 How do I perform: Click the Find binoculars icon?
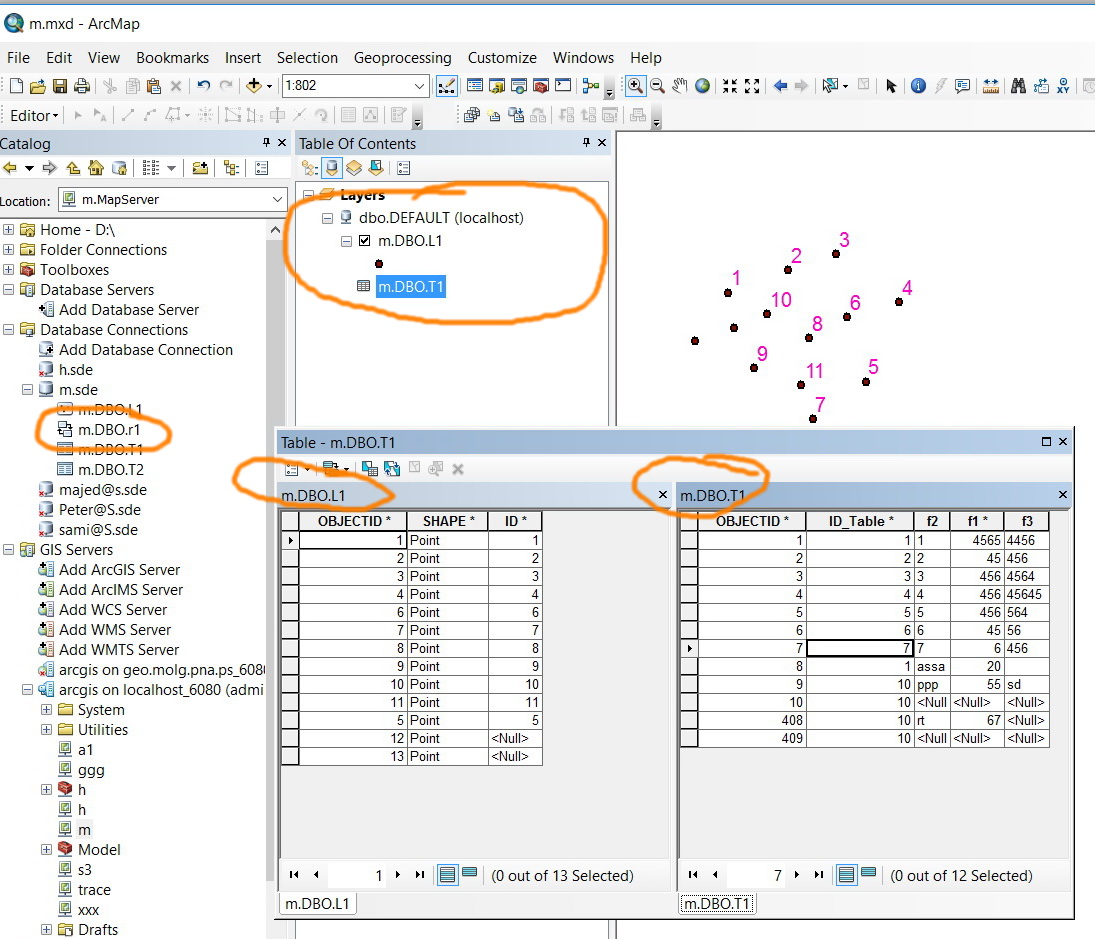pos(1018,86)
